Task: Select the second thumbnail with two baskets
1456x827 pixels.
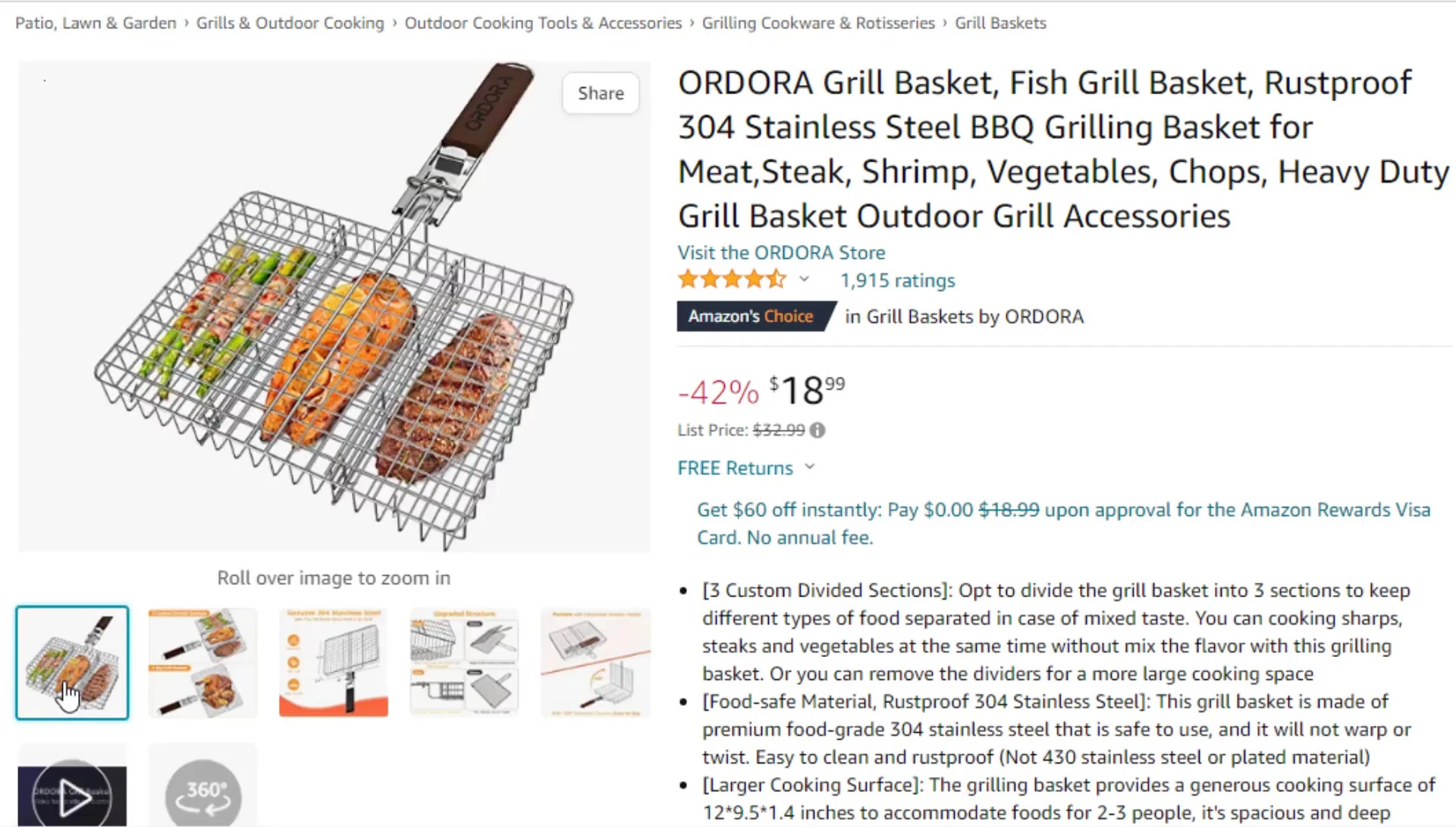Action: tap(202, 662)
